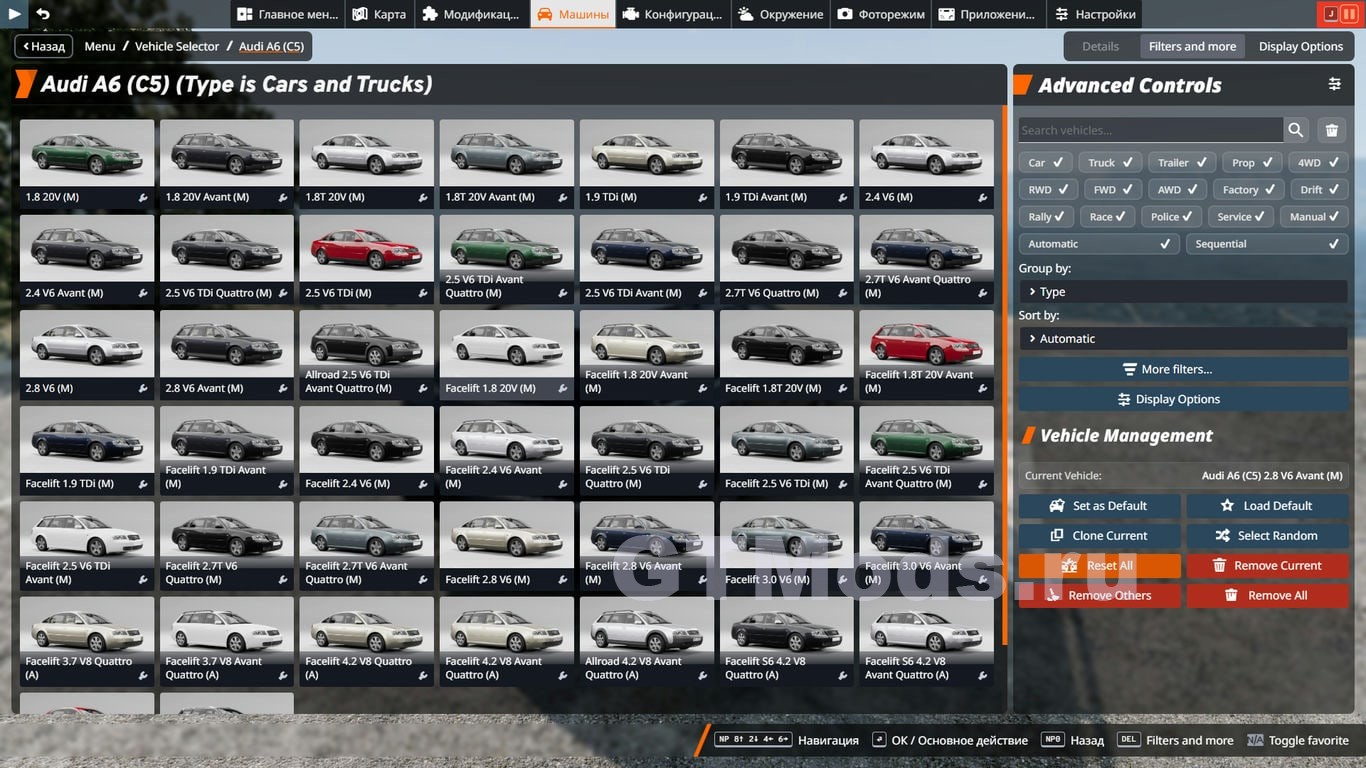The height and width of the screenshot is (768, 1366).
Task: Click wrench icon on 2.4 V6 (M) tile
Action: (983, 198)
